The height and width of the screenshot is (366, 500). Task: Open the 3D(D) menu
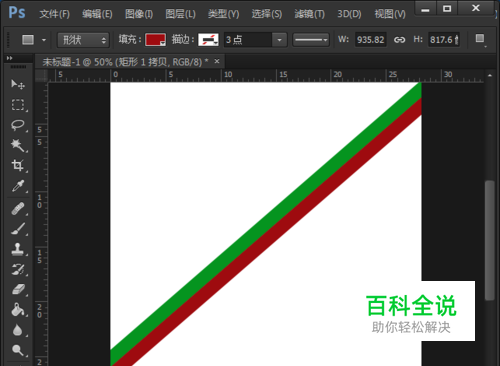pyautogui.click(x=349, y=14)
